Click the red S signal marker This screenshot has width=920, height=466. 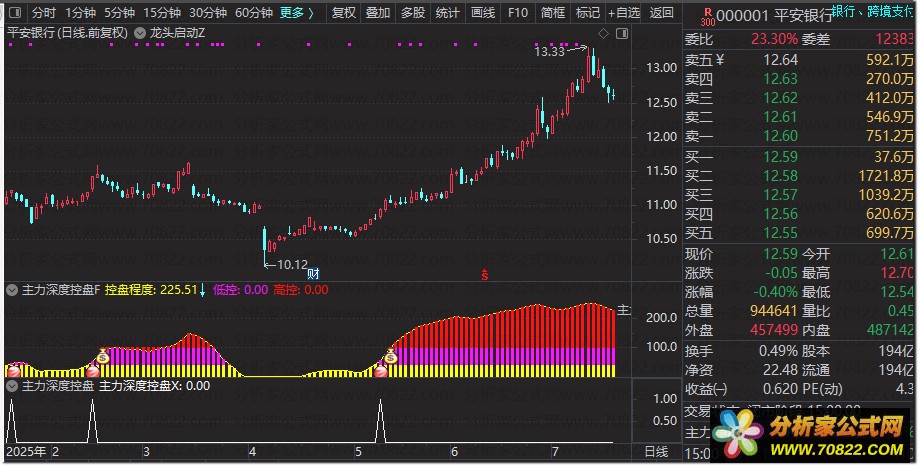click(x=485, y=274)
